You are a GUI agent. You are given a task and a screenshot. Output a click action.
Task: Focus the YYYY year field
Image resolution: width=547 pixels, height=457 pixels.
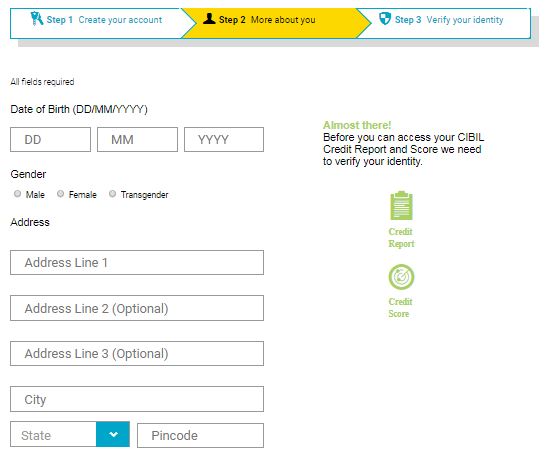(224, 140)
